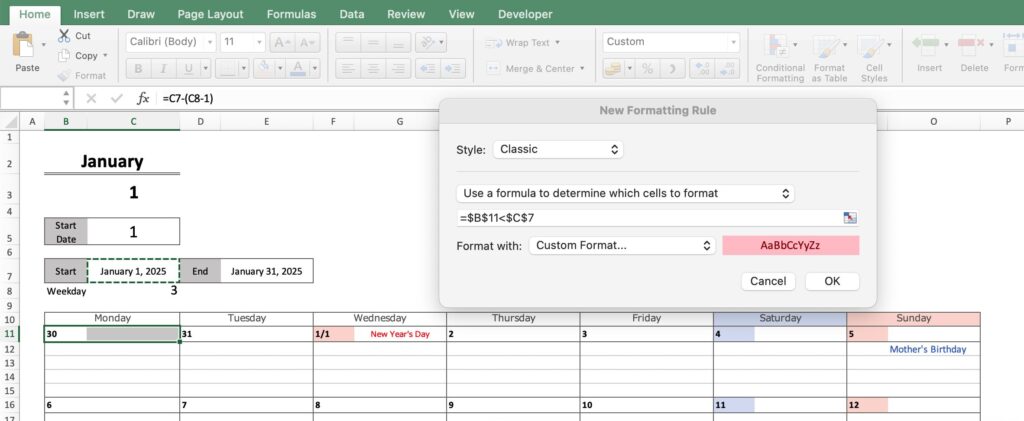Expand the rule type formula dropdown

(625, 193)
